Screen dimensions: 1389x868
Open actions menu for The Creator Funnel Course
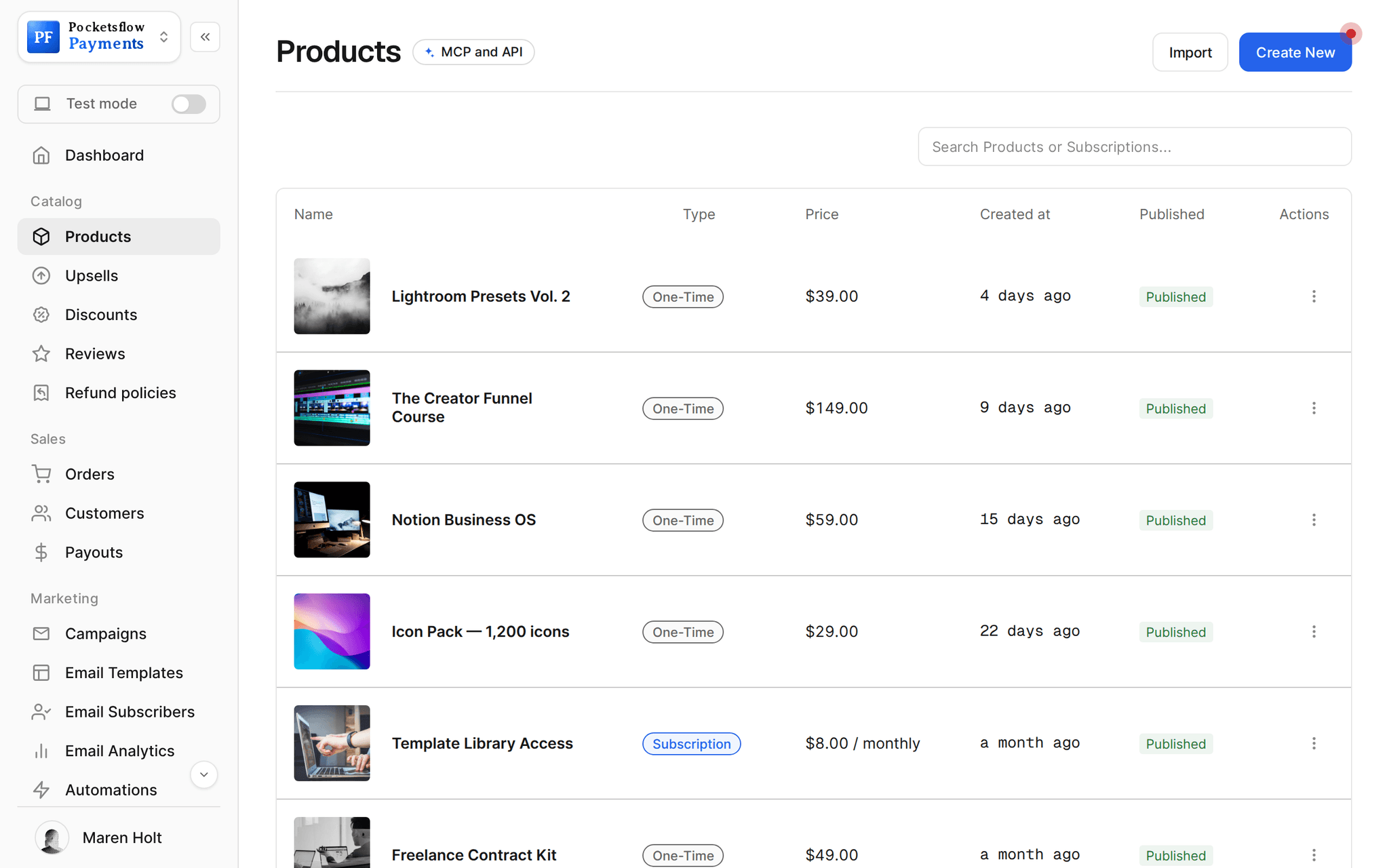pyautogui.click(x=1314, y=408)
